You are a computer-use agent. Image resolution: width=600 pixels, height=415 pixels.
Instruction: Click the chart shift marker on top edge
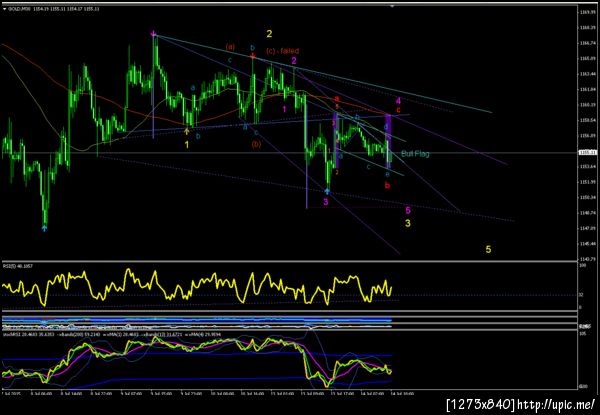click(x=392, y=6)
